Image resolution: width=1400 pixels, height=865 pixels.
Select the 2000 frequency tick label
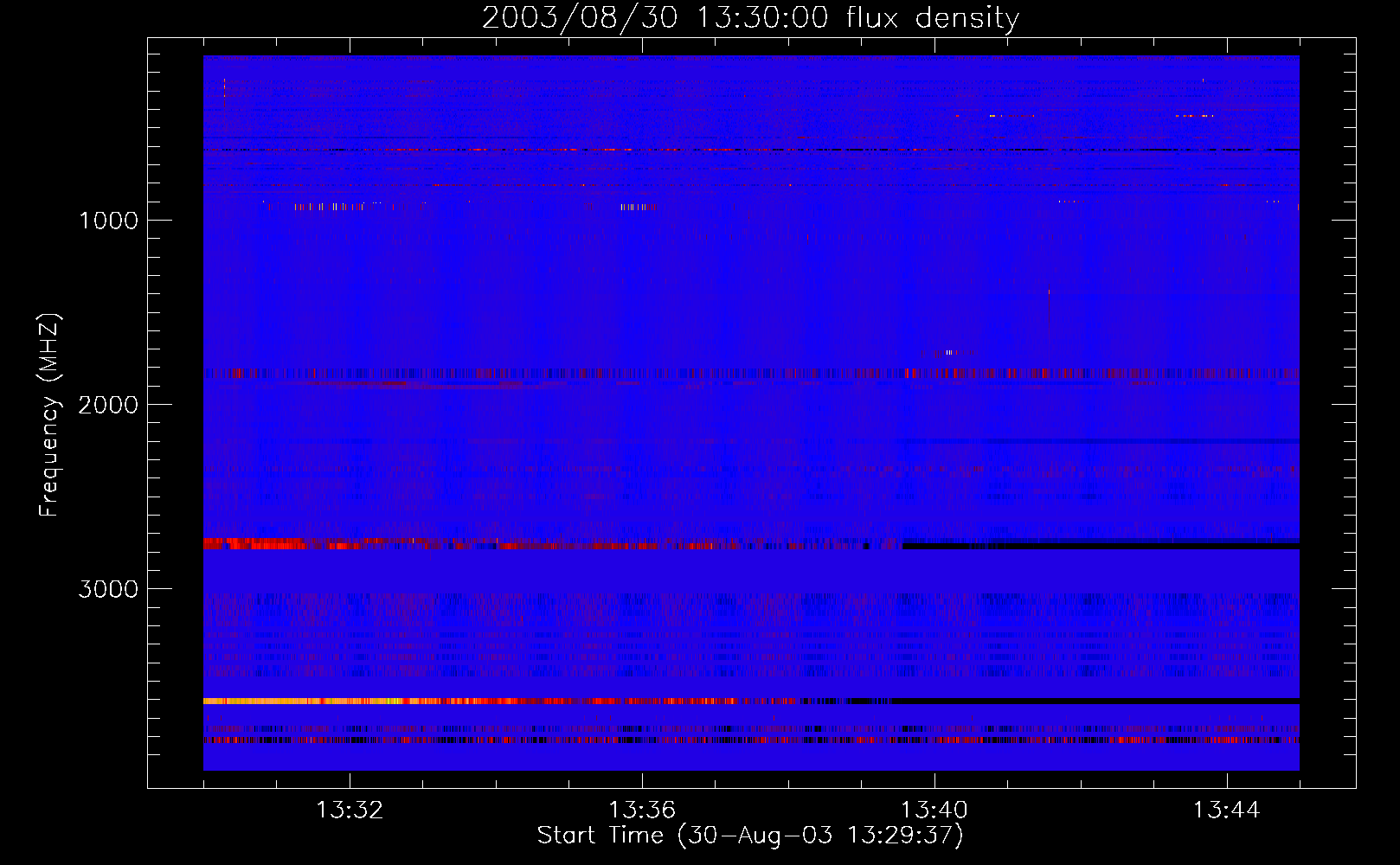tap(108, 405)
